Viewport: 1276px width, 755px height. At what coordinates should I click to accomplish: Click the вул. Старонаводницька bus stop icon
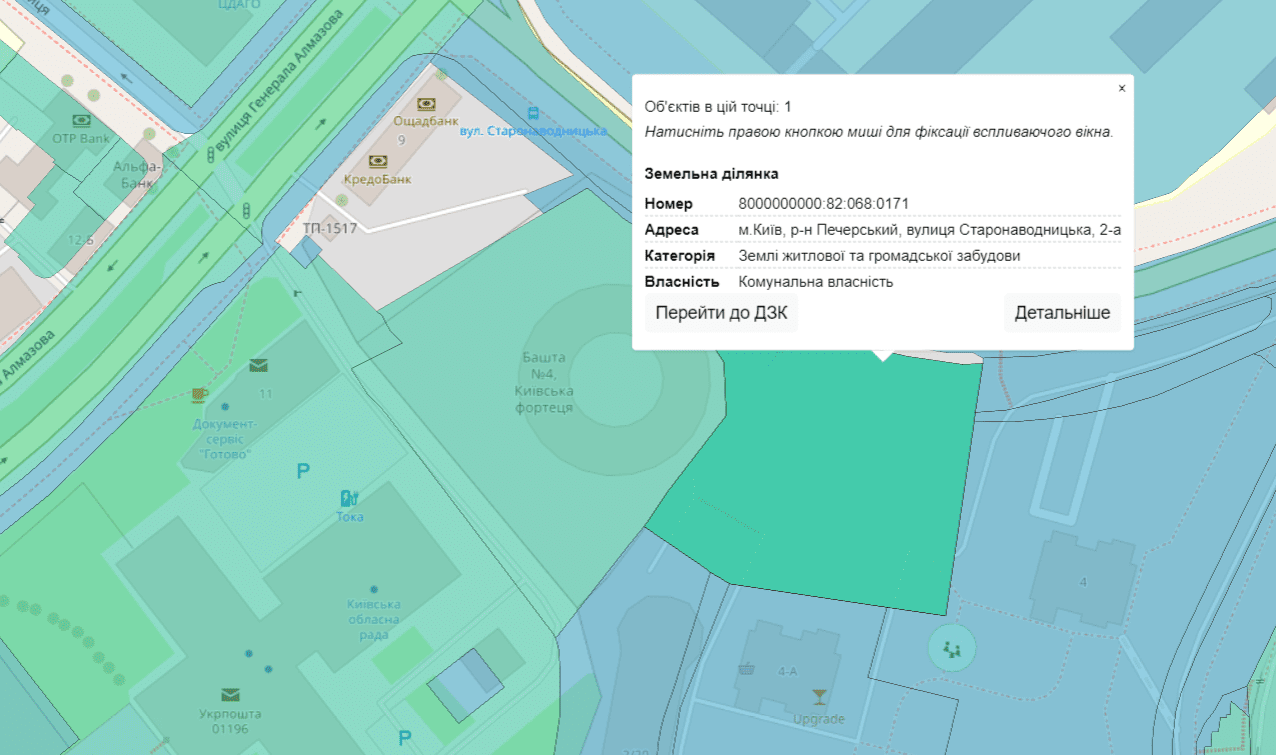533,114
